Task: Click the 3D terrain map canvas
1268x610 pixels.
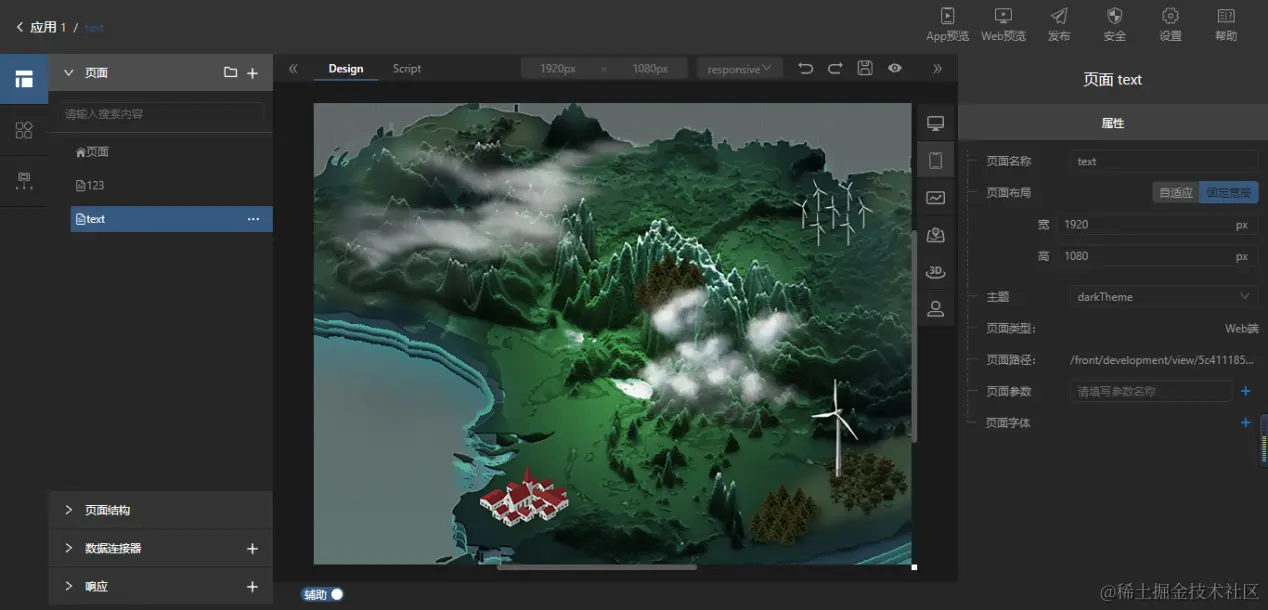Action: point(612,334)
